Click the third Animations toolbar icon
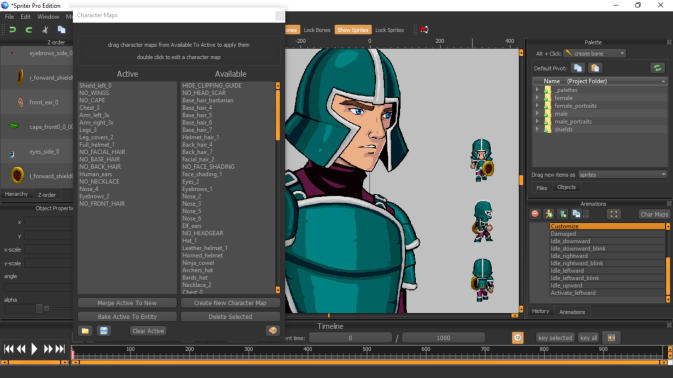The image size is (673, 378). coord(563,214)
